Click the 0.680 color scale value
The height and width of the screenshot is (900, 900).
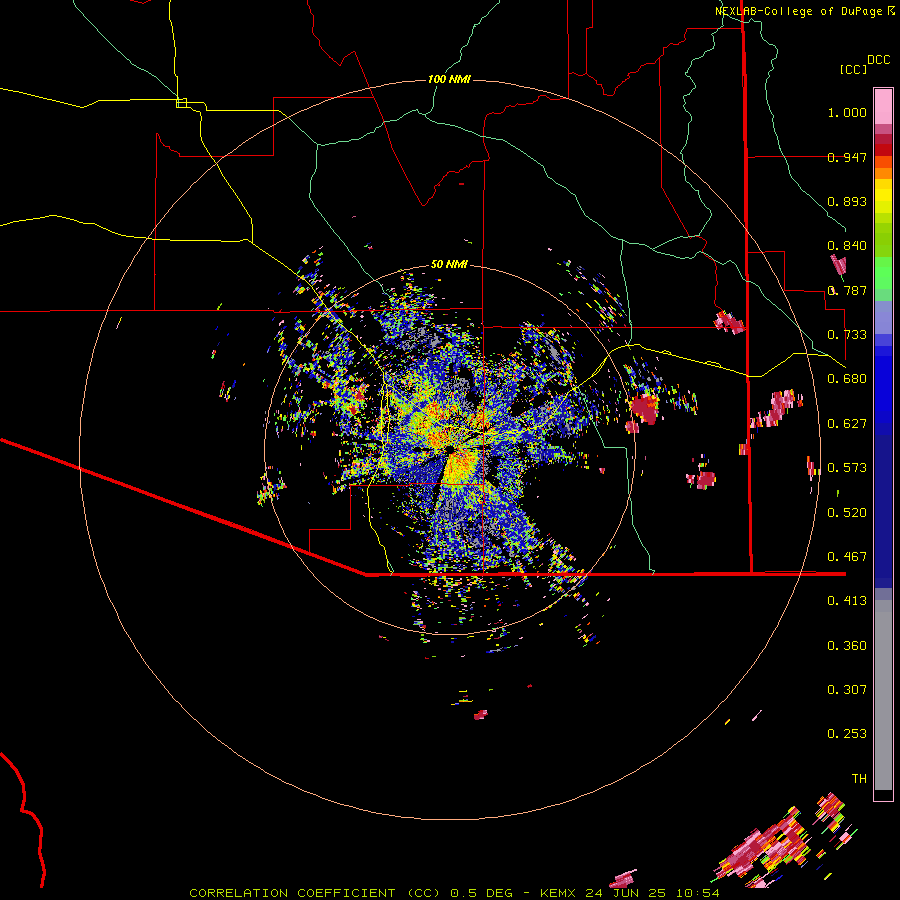(x=847, y=379)
